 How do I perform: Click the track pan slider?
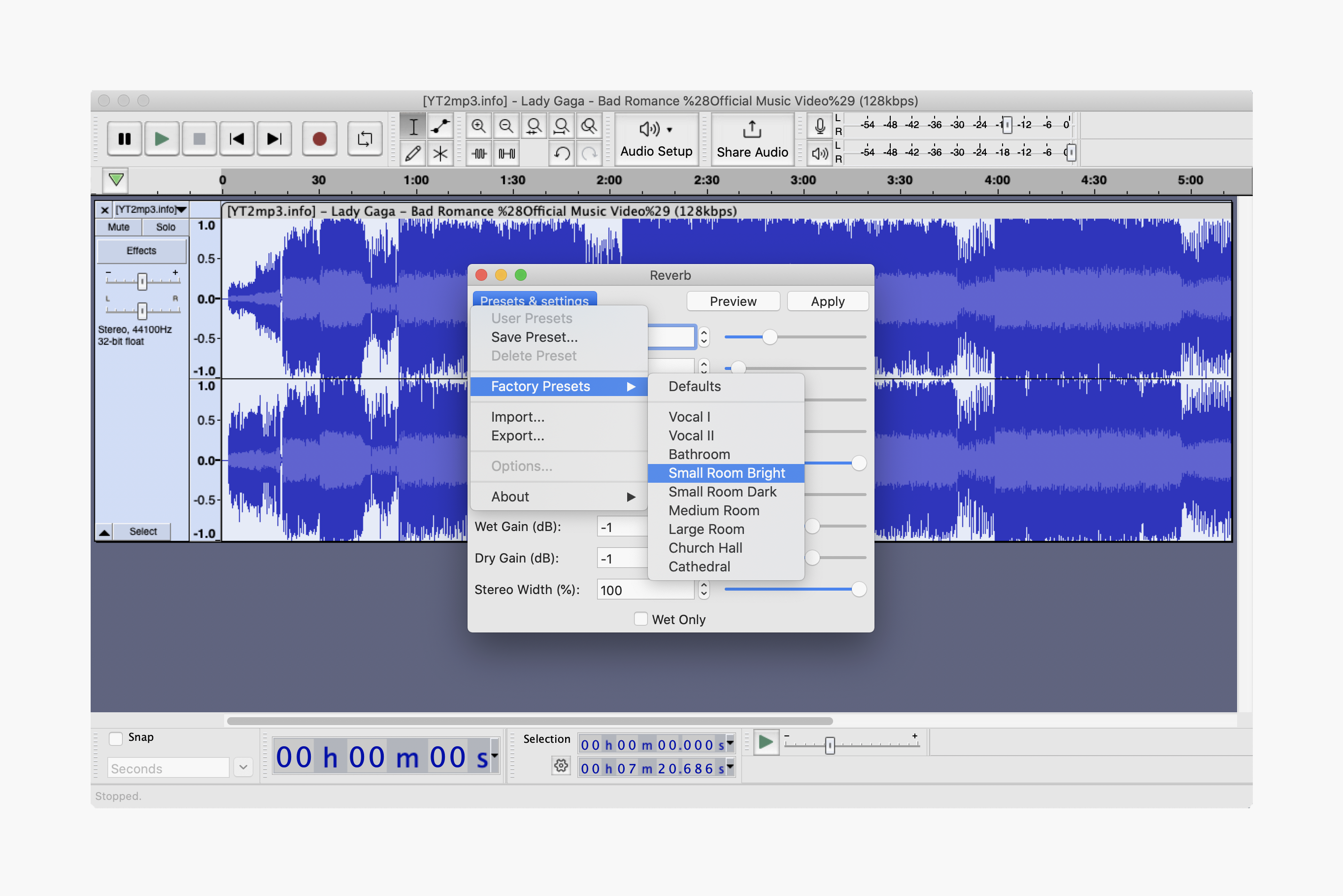[142, 310]
